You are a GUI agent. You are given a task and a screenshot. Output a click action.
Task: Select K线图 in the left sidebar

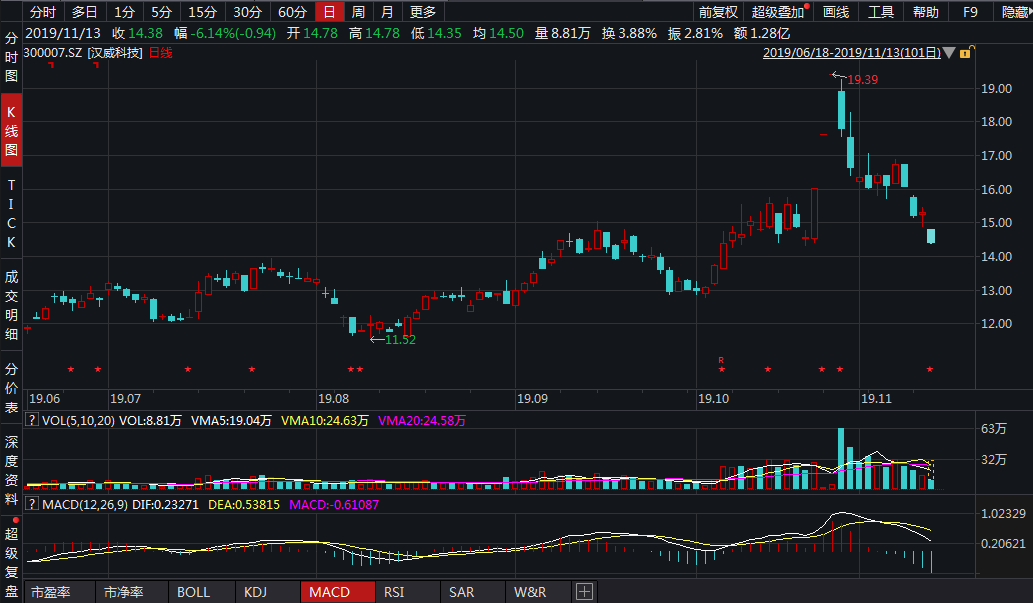(x=11, y=130)
